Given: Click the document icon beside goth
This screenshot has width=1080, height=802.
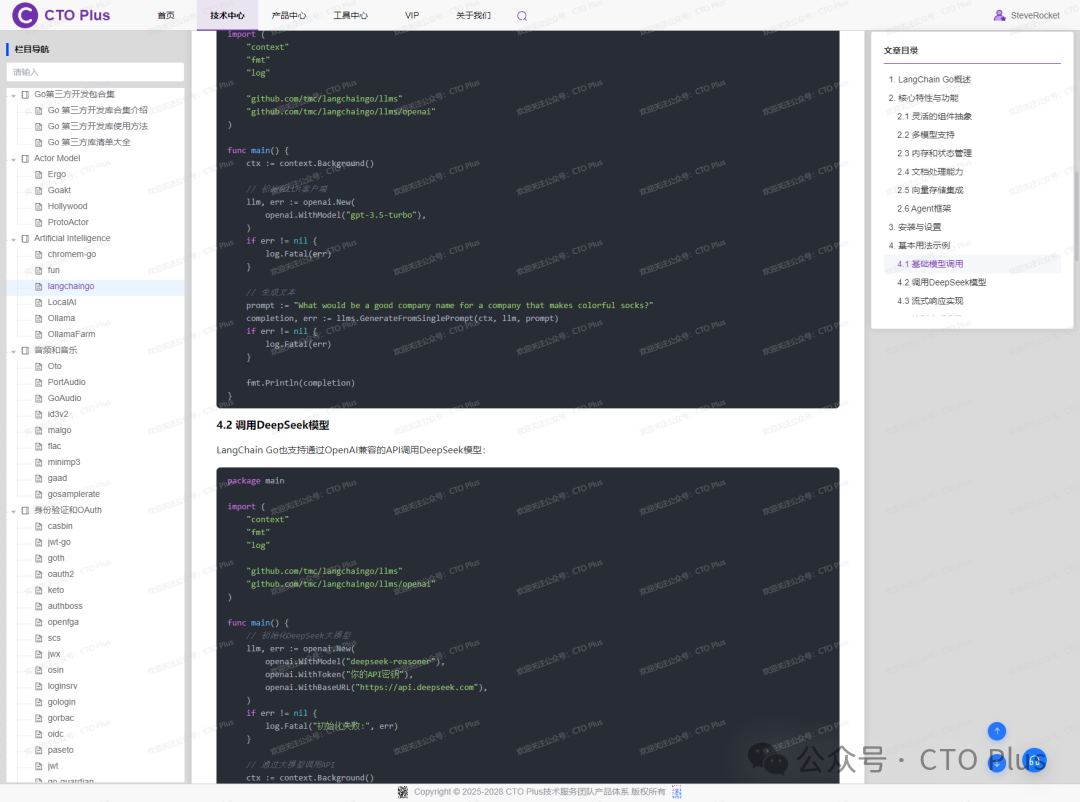Looking at the screenshot, I should pyautogui.click(x=39, y=558).
